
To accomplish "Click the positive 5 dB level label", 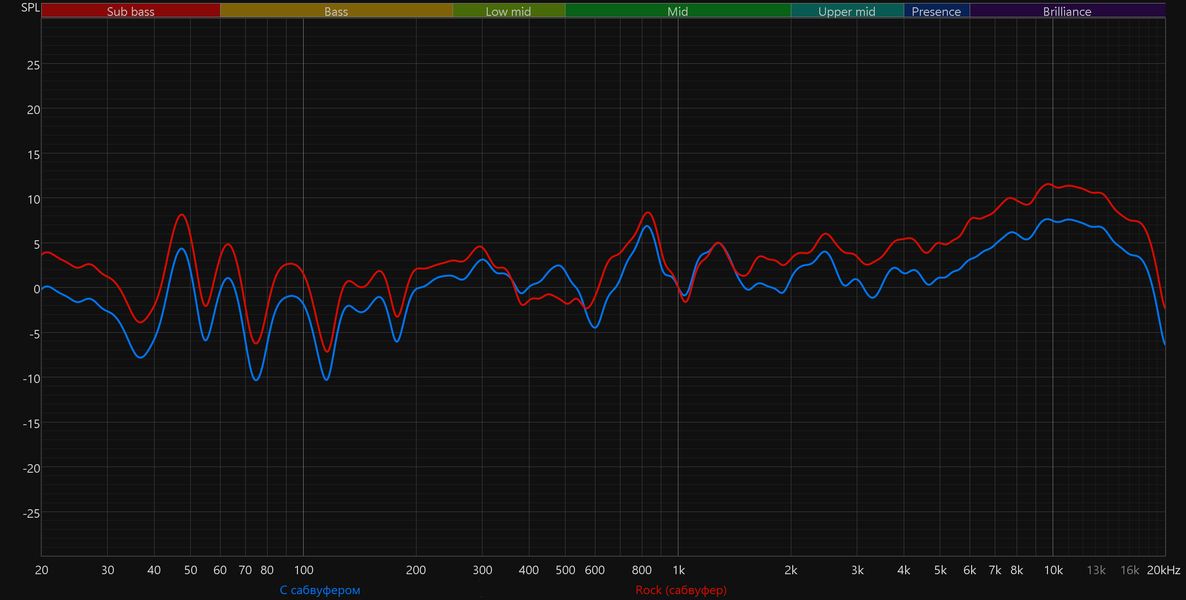I will 36,244.
